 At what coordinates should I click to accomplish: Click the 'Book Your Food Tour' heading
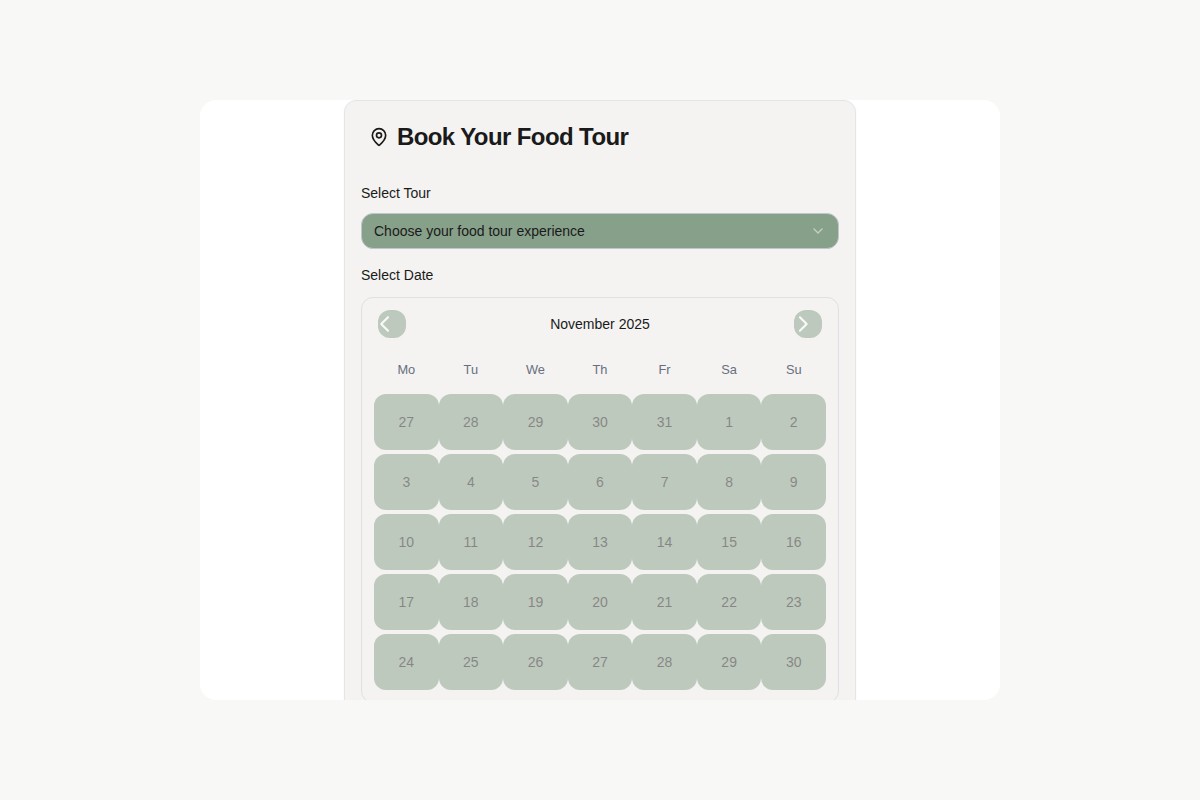tap(513, 137)
